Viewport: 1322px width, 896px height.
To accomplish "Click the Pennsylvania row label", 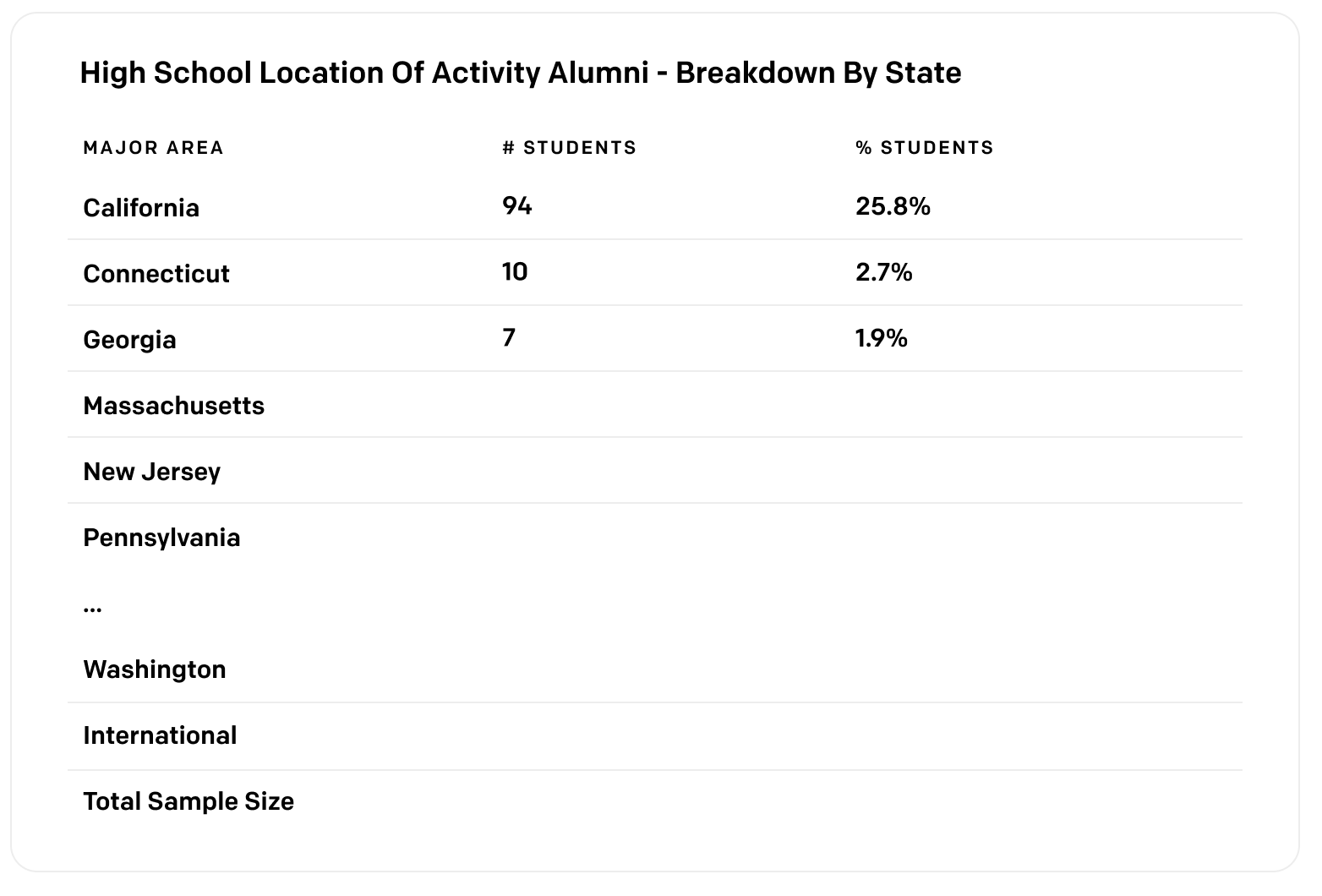I will 161,538.
